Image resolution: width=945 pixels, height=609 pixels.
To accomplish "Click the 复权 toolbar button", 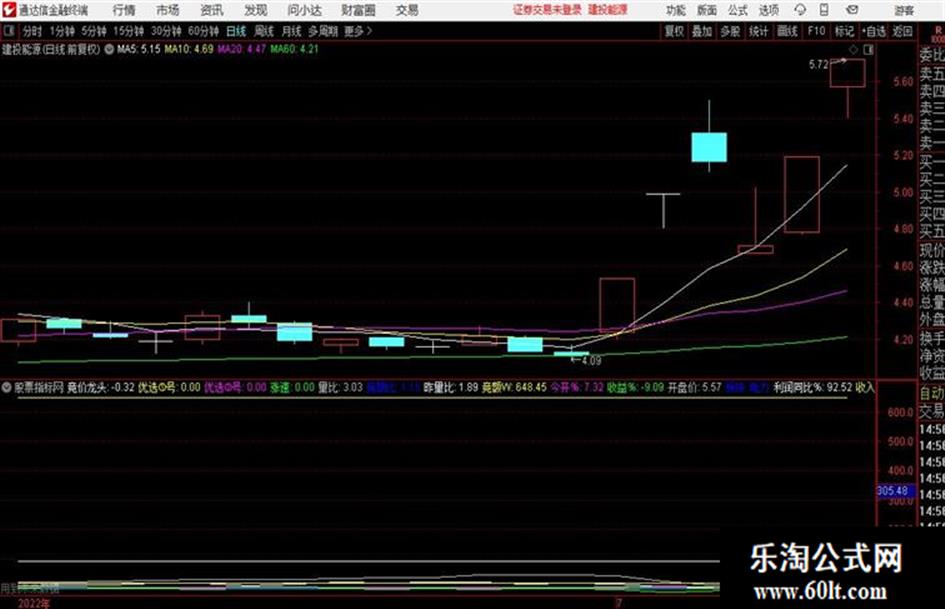I will (x=674, y=31).
